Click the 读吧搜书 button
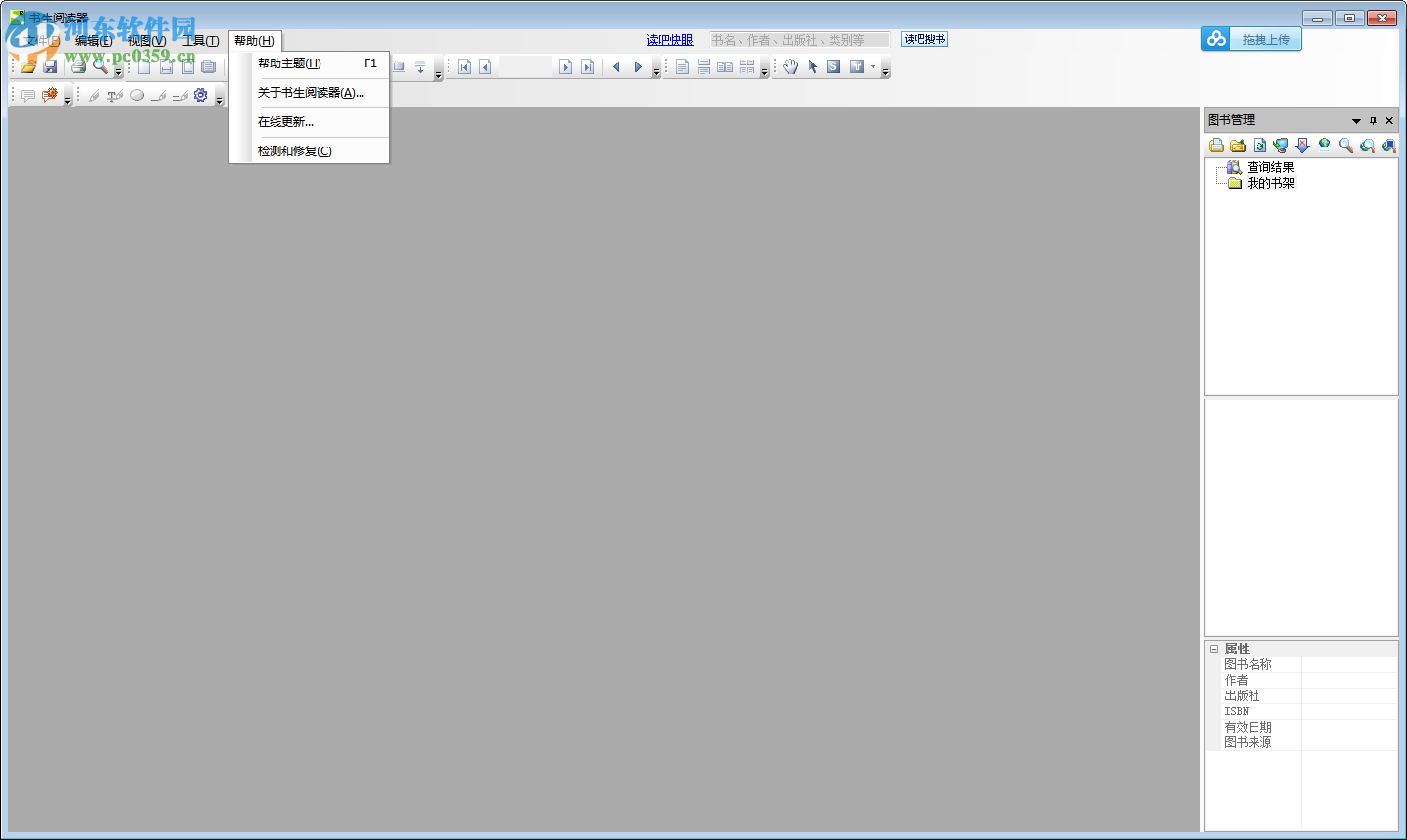1407x840 pixels. click(x=924, y=39)
